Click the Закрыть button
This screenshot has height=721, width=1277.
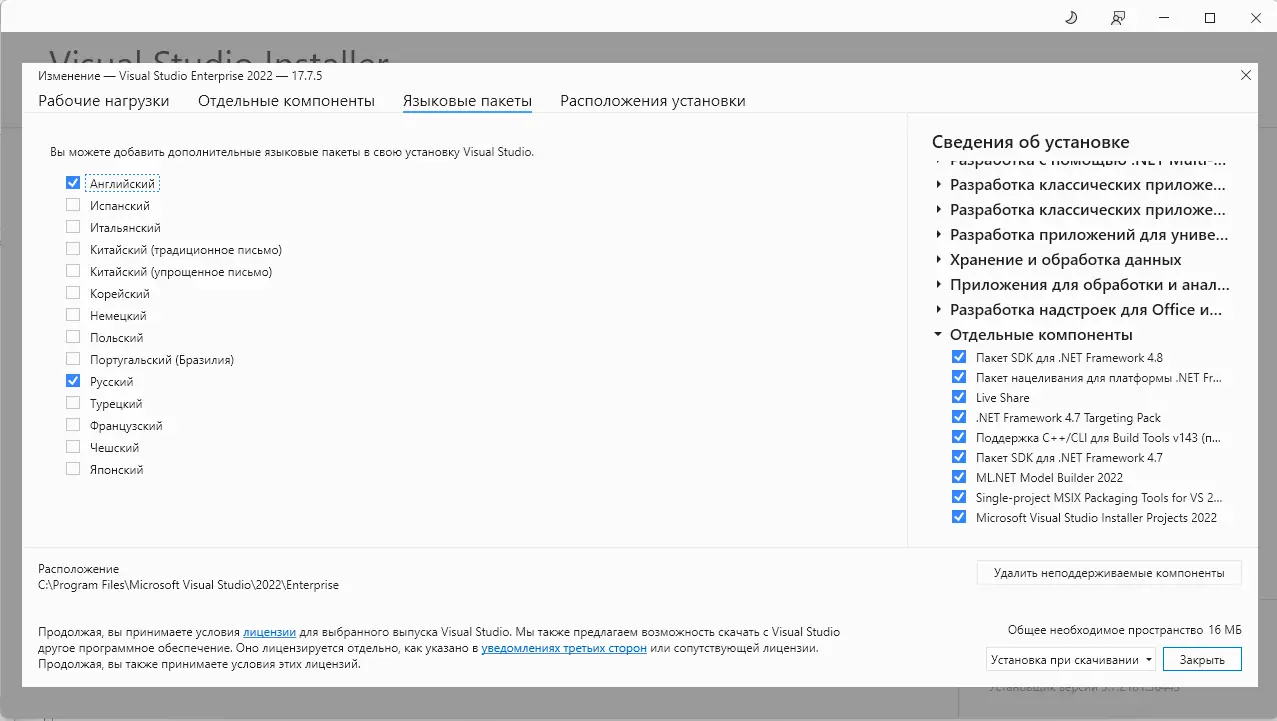coord(1202,660)
